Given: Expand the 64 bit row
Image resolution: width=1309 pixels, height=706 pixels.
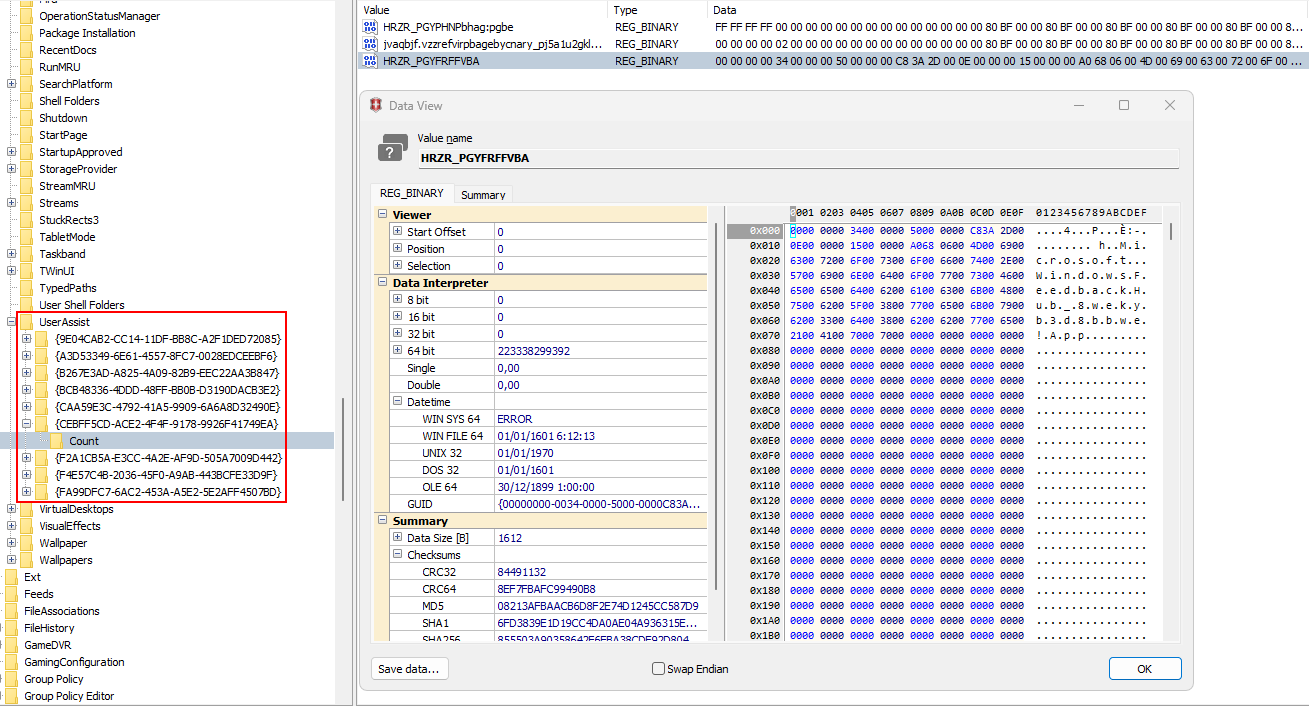Looking at the screenshot, I should pos(397,351).
